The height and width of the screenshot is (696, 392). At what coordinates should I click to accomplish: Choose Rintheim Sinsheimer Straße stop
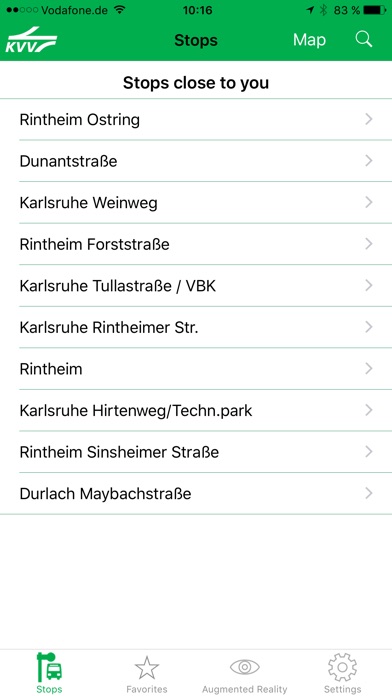coord(196,452)
